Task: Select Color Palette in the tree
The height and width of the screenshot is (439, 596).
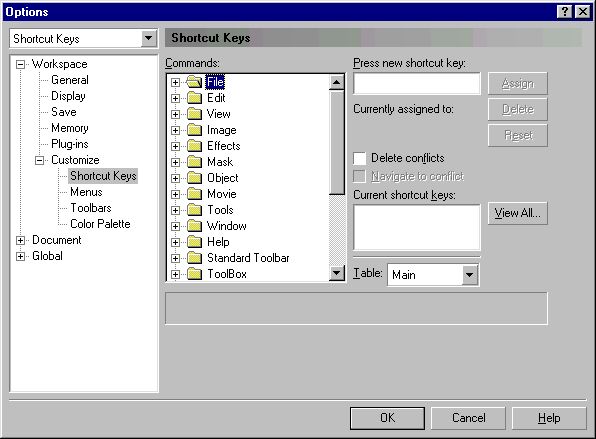Action: (100, 224)
